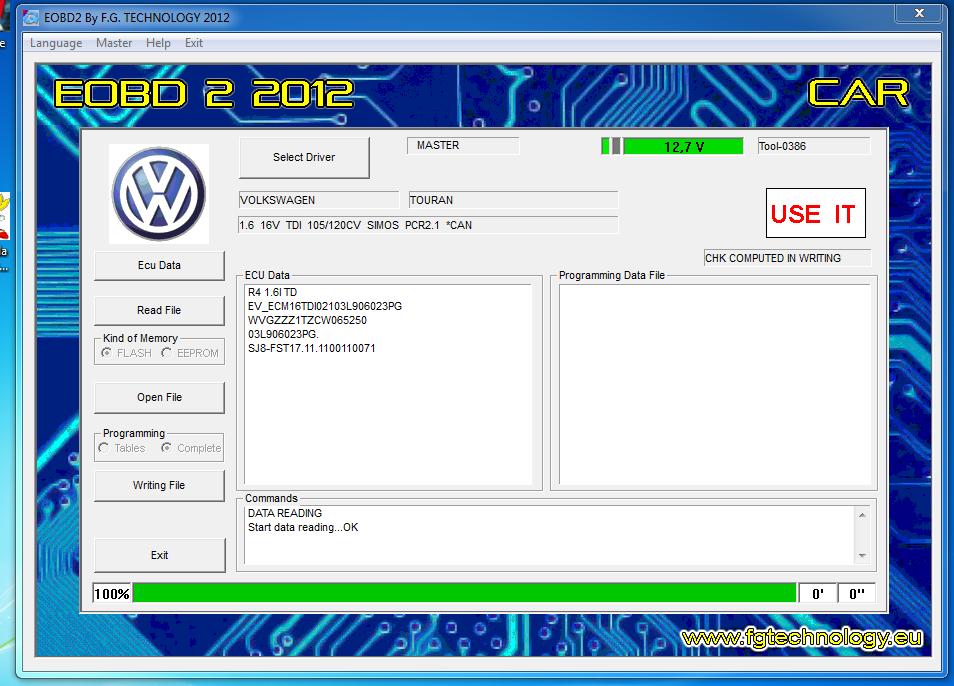The image size is (954, 686).
Task: Select the EEPROM memory radio button
Action: (x=167, y=353)
